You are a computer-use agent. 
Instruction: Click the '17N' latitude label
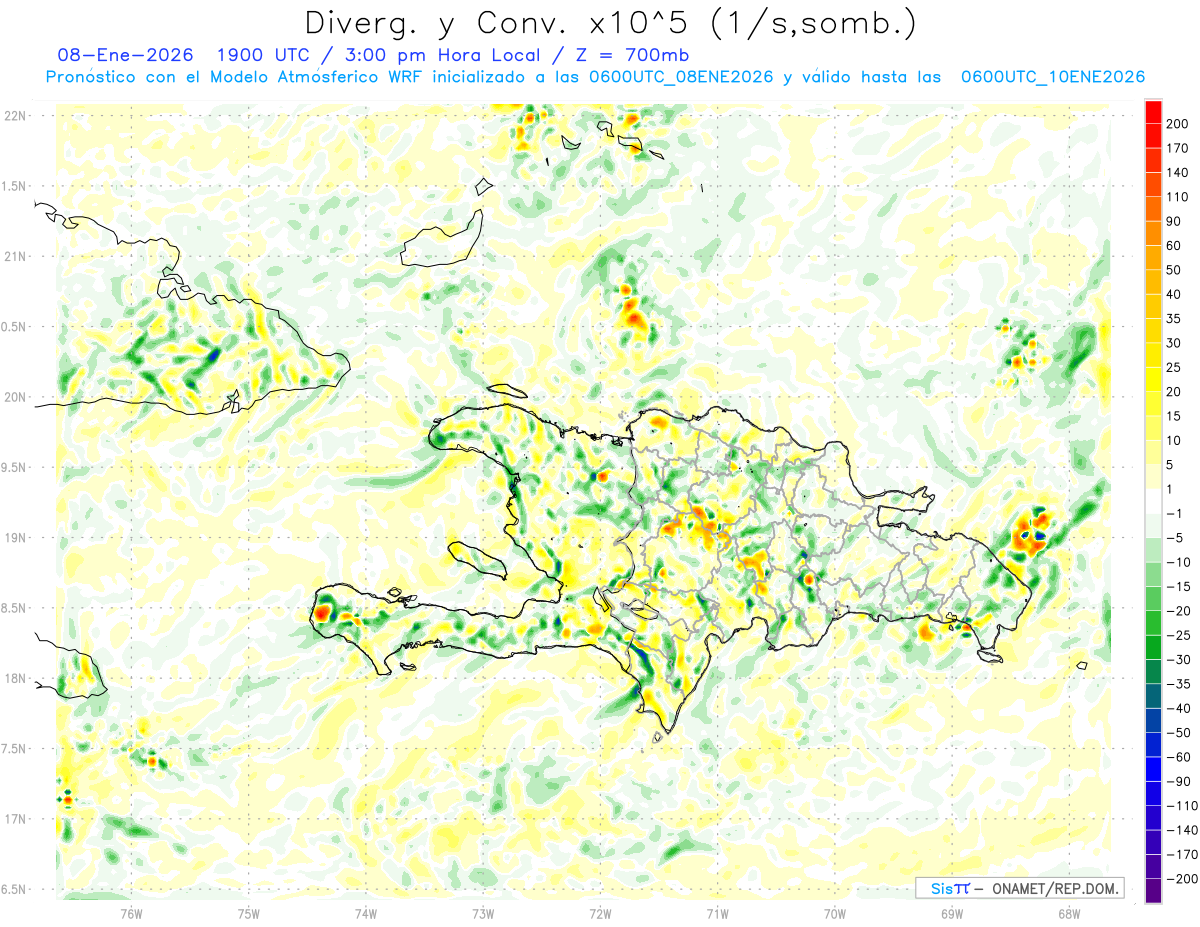tap(15, 819)
